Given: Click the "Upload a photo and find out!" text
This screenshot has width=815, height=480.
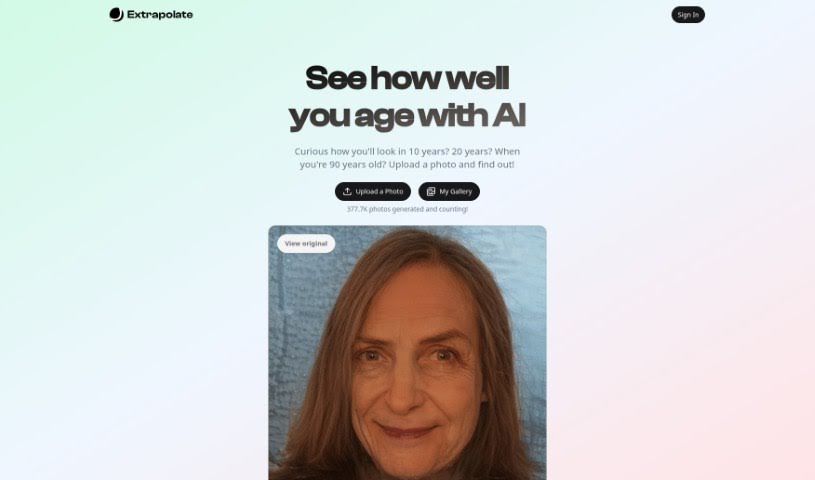Looking at the screenshot, I should pyautogui.click(x=451, y=164).
